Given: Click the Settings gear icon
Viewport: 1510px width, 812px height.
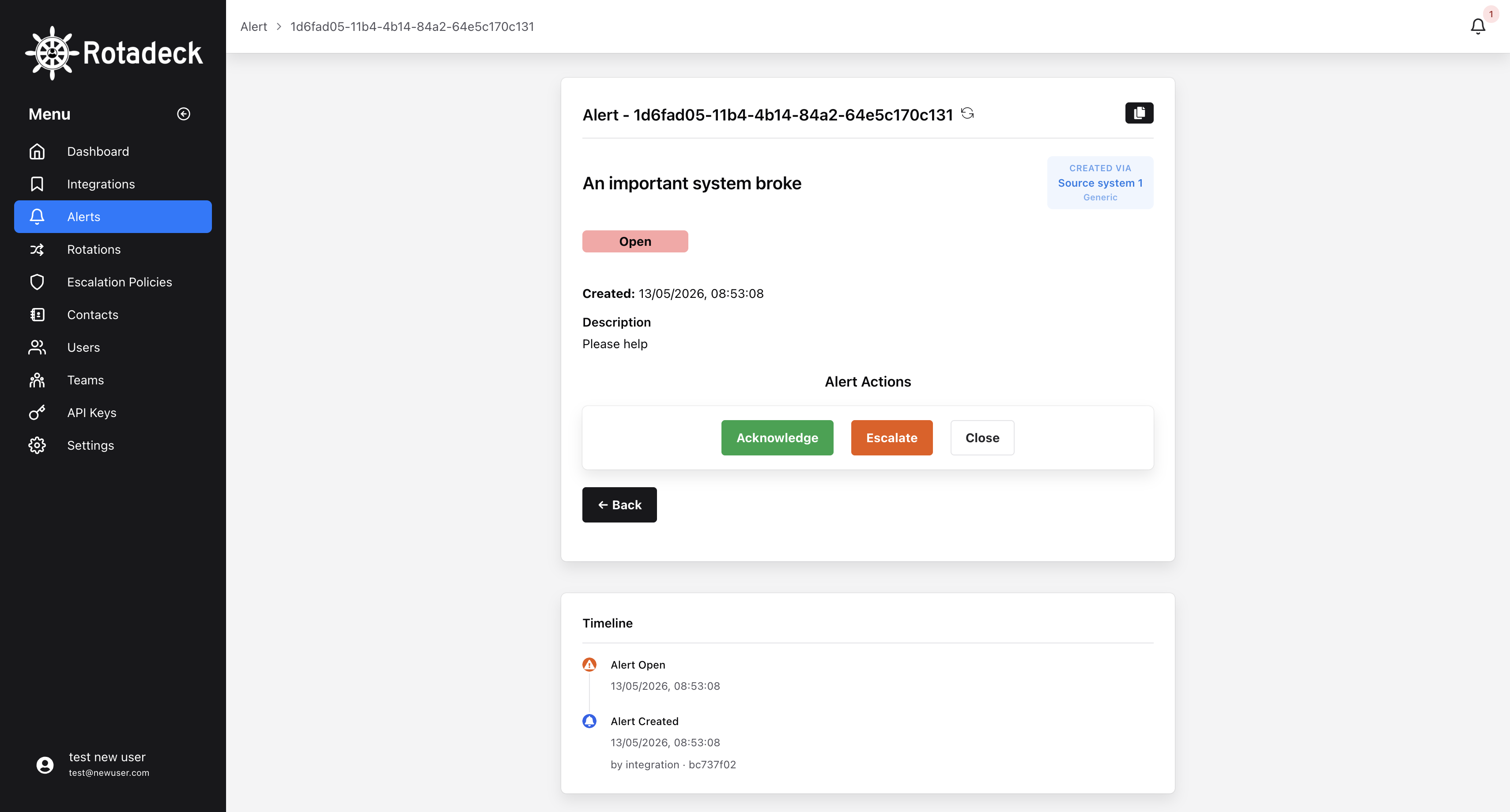Looking at the screenshot, I should [x=37, y=446].
